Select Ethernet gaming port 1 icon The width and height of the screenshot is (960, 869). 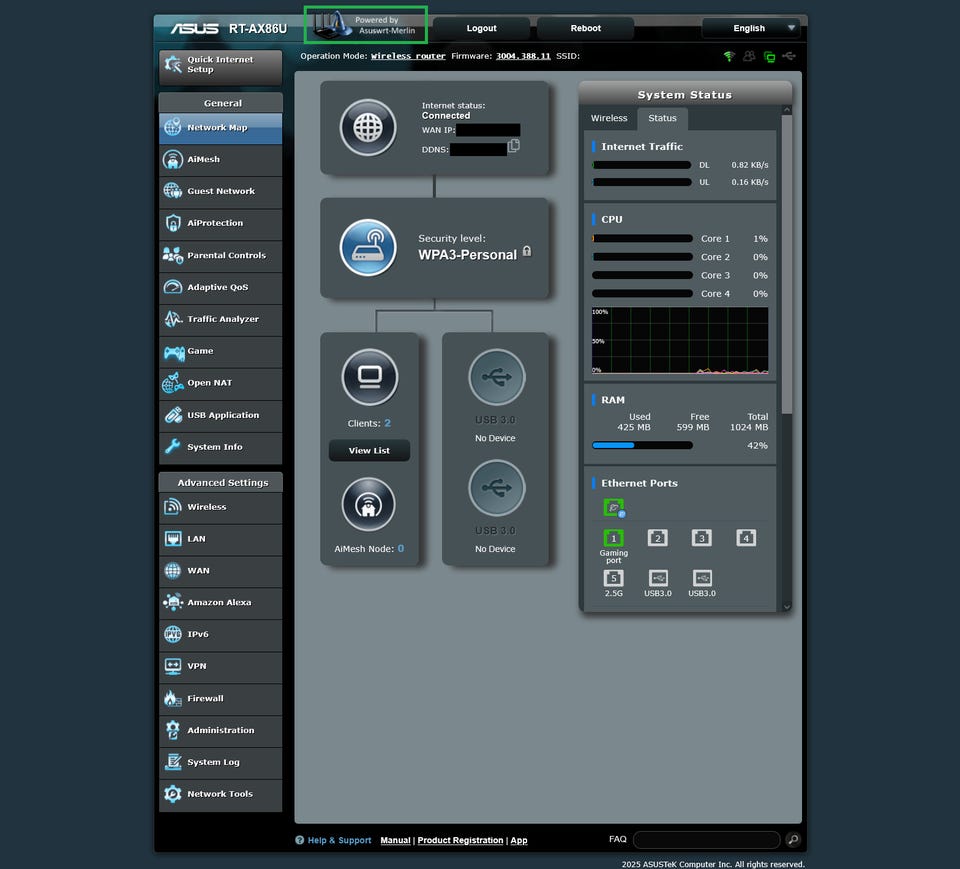[614, 538]
